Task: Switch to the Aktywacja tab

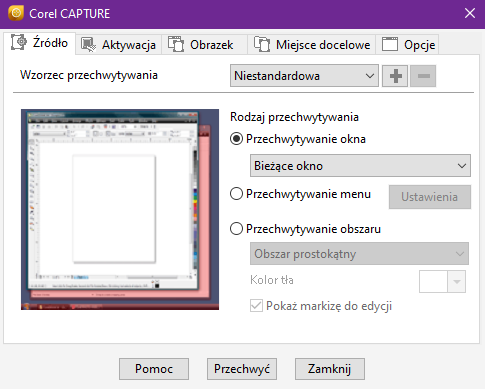Action: (119, 45)
